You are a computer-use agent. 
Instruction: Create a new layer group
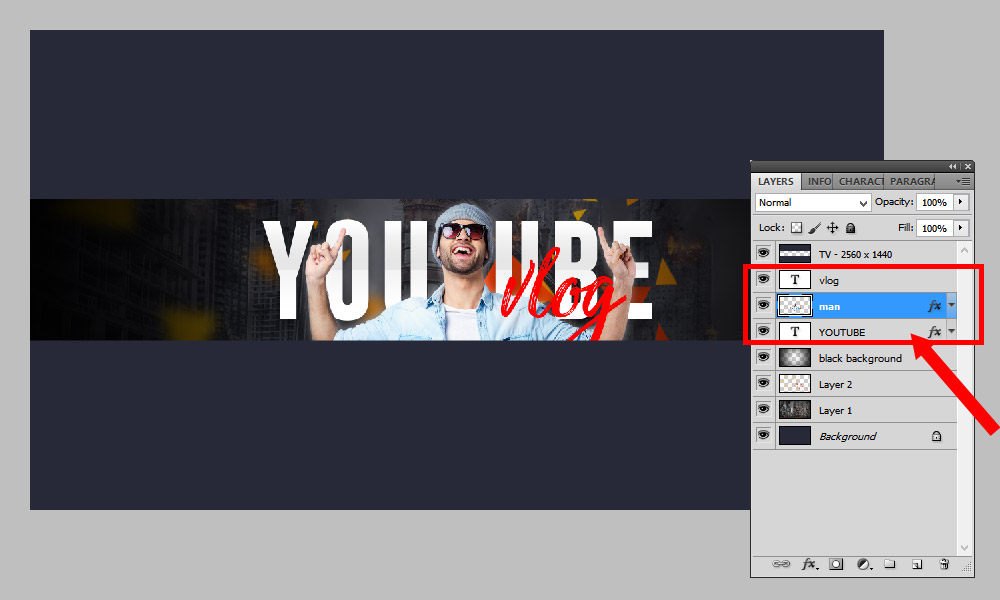(890, 564)
